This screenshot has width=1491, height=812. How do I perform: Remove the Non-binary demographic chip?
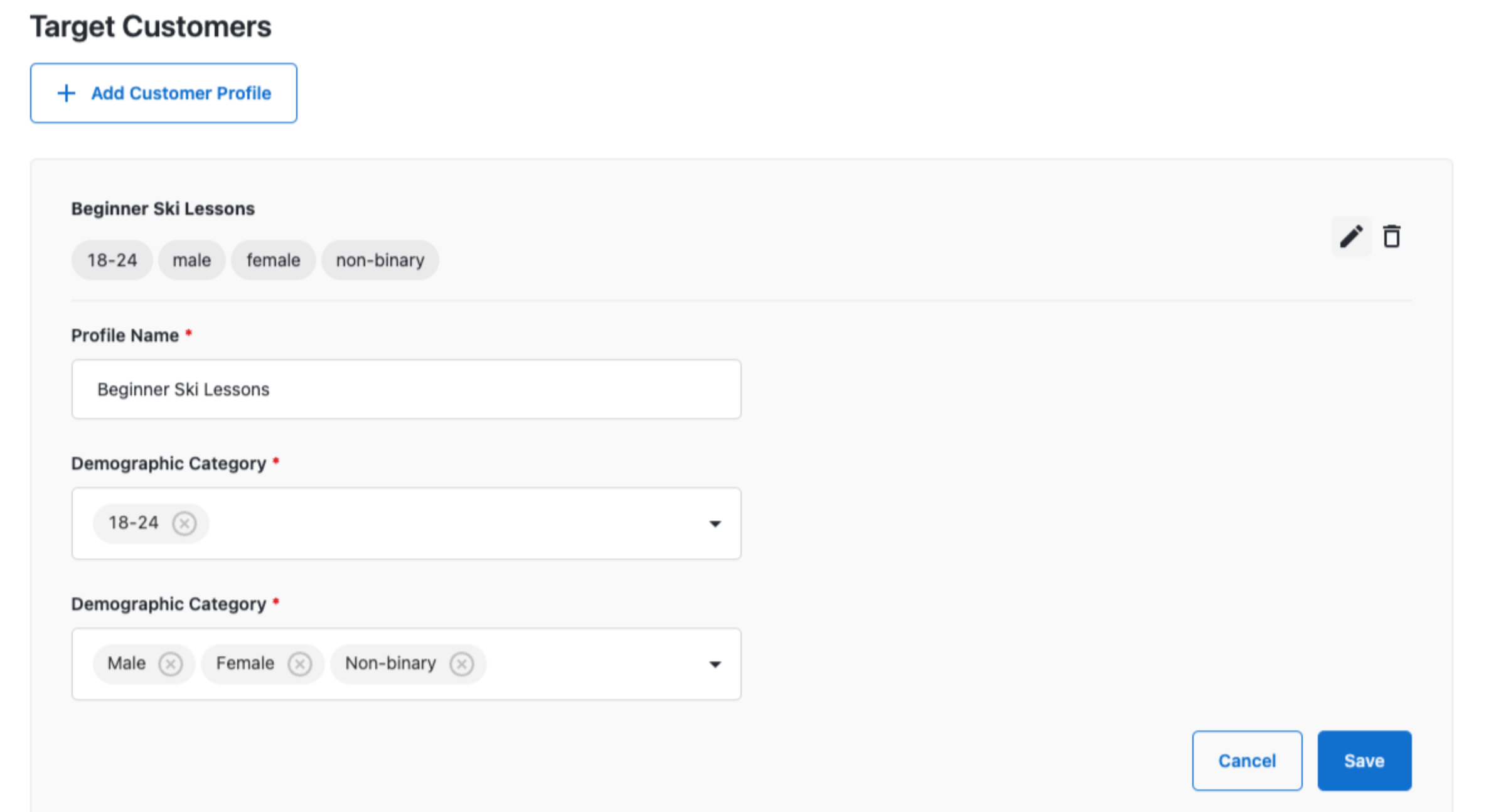coord(462,663)
